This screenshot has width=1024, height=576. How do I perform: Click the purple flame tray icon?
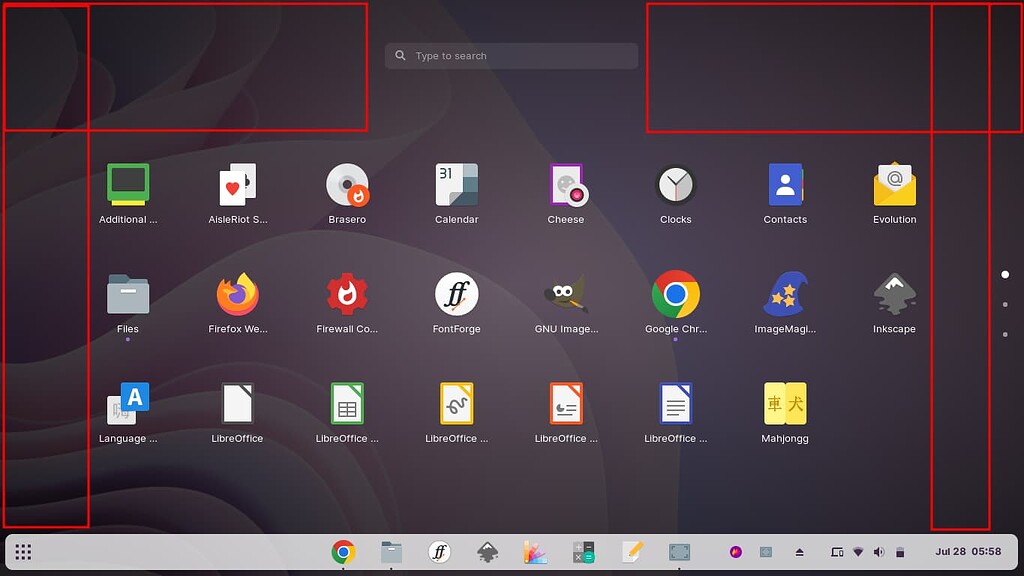click(736, 552)
